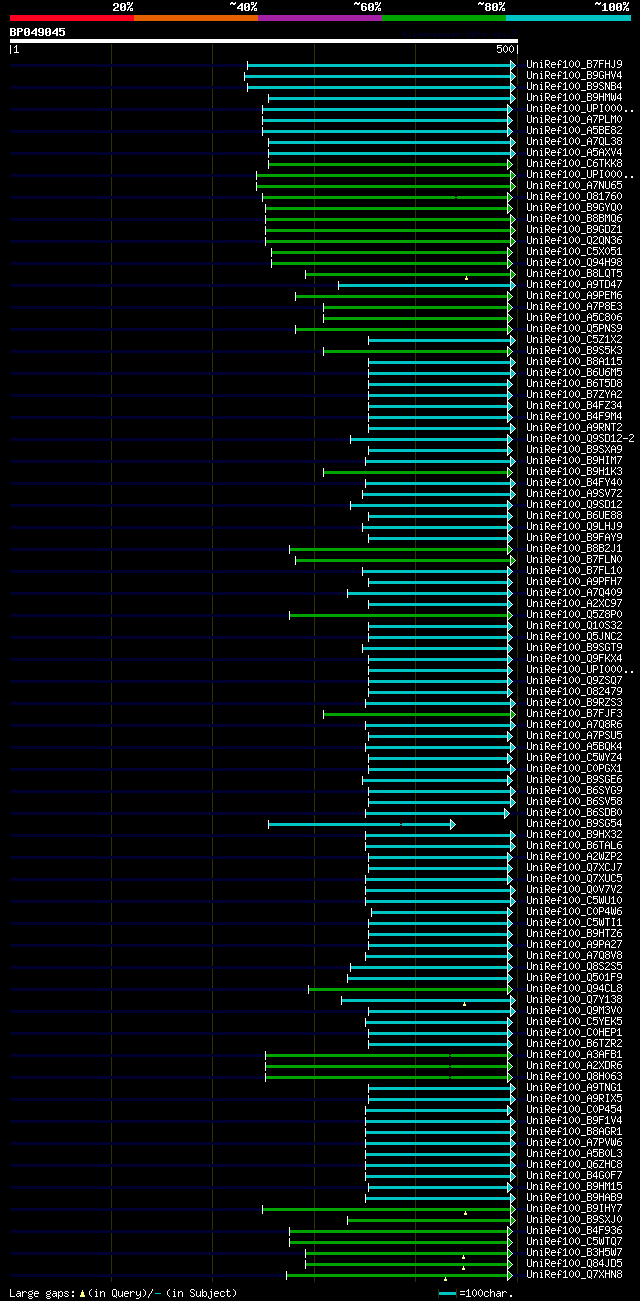Click the UniRef100_C0P4W6 label
Viewport: 640px width, 1301px height.
574,911
